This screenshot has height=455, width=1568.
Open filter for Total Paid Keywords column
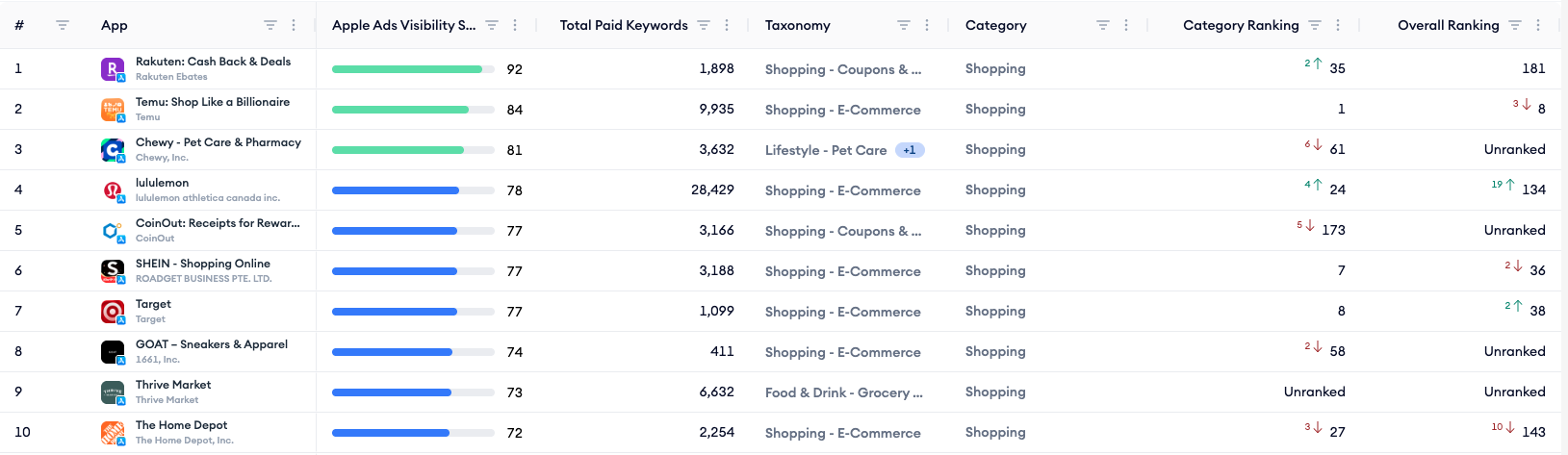[x=704, y=25]
